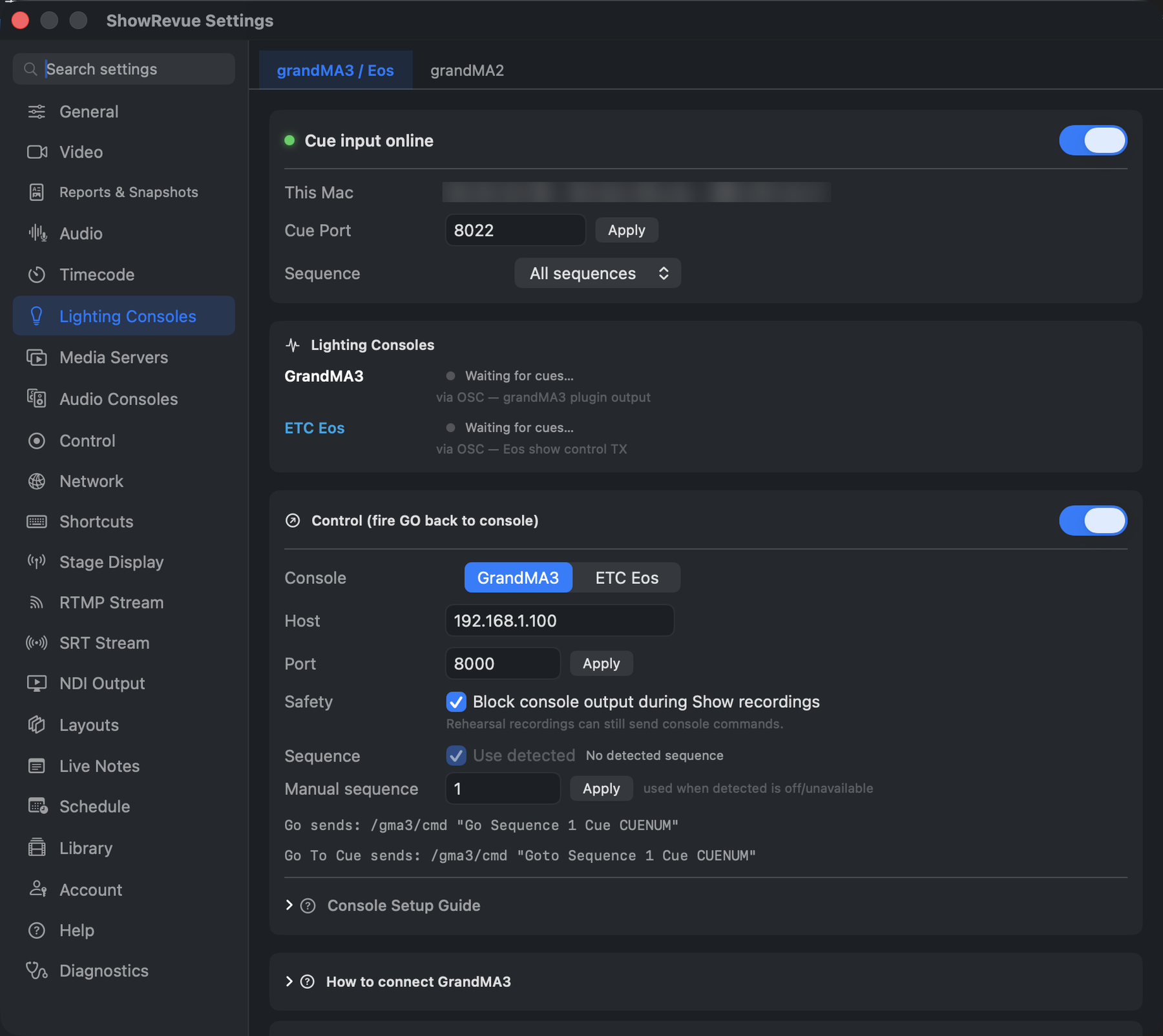
Task: Click the Cue Port field showing 8022
Action: click(x=515, y=230)
